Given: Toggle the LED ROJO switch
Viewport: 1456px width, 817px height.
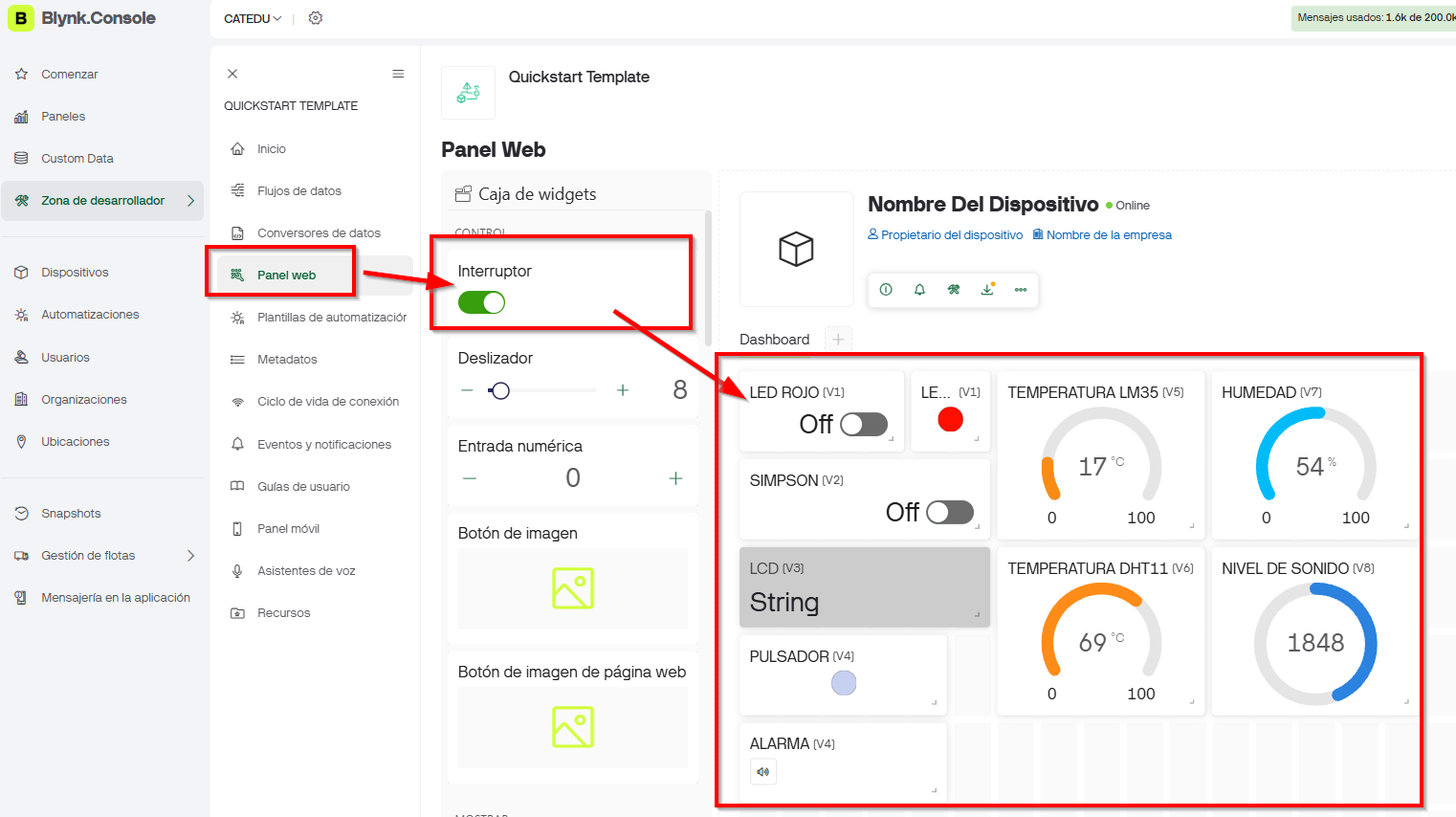Looking at the screenshot, I should 863,424.
